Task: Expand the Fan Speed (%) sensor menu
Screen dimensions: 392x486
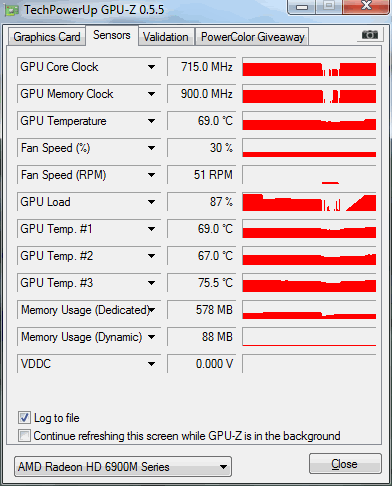Action: click(x=151, y=148)
